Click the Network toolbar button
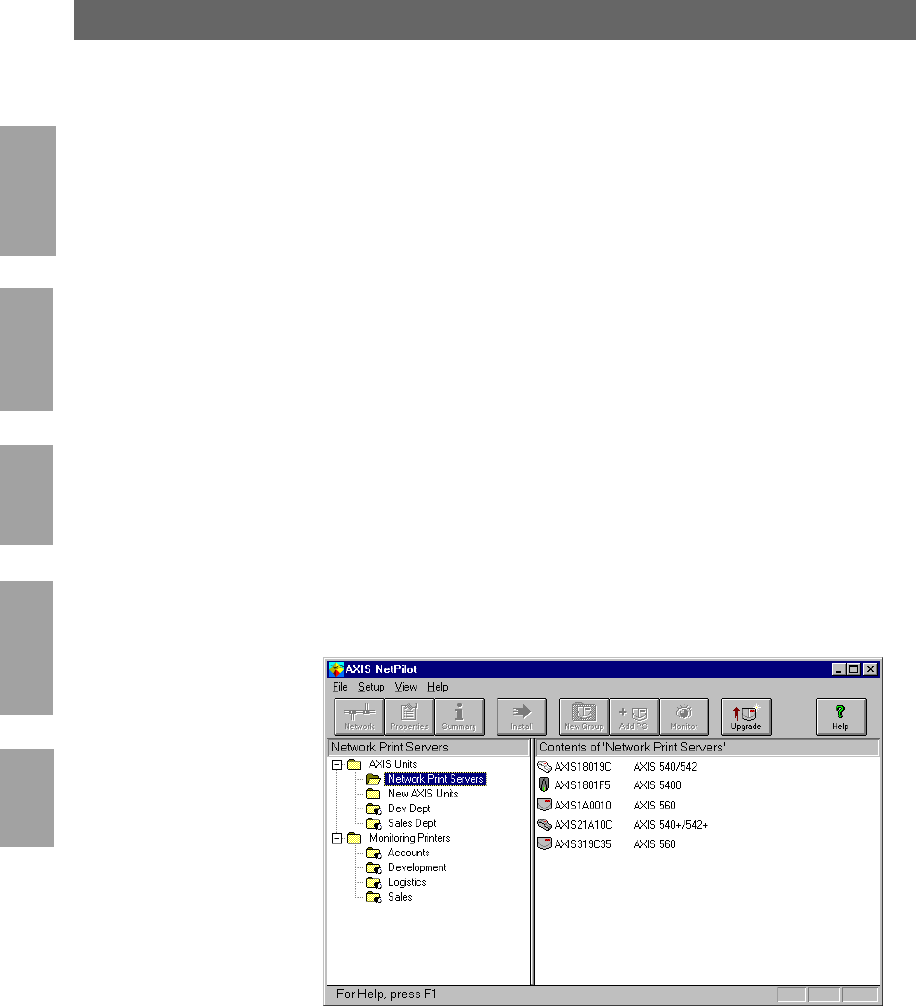This screenshot has width=916, height=1006. (x=359, y=717)
